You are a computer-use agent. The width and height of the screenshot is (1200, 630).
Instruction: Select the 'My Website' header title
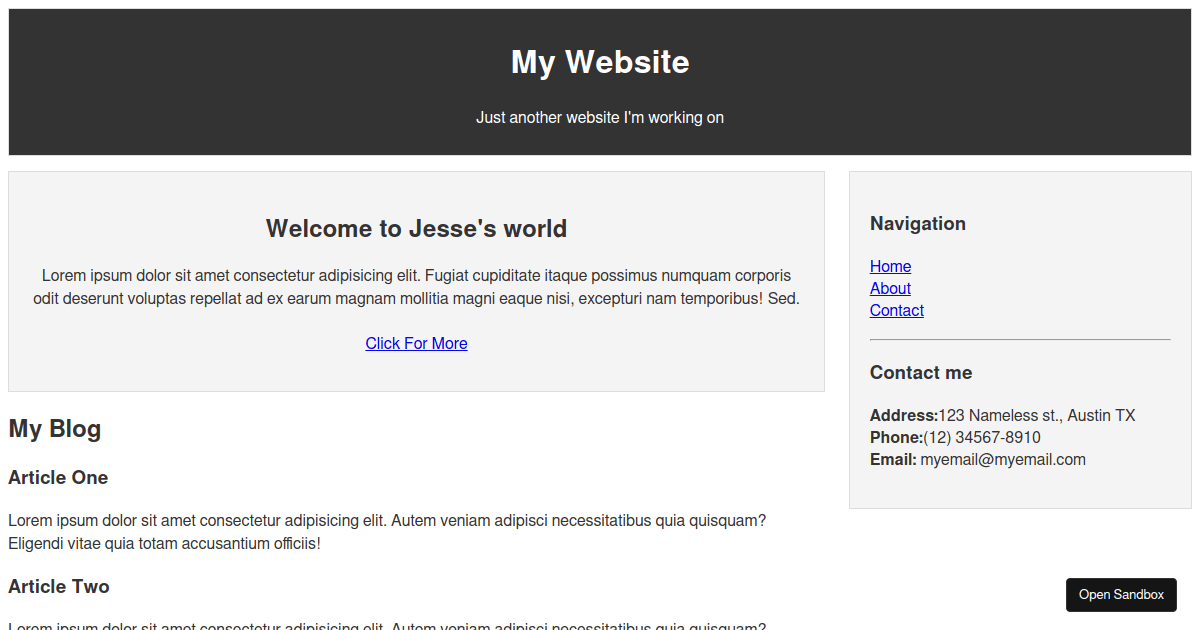pyautogui.click(x=600, y=62)
